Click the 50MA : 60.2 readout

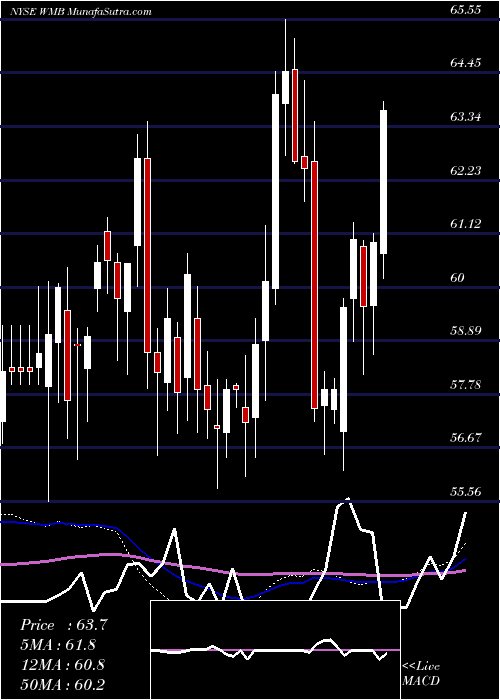63,684
